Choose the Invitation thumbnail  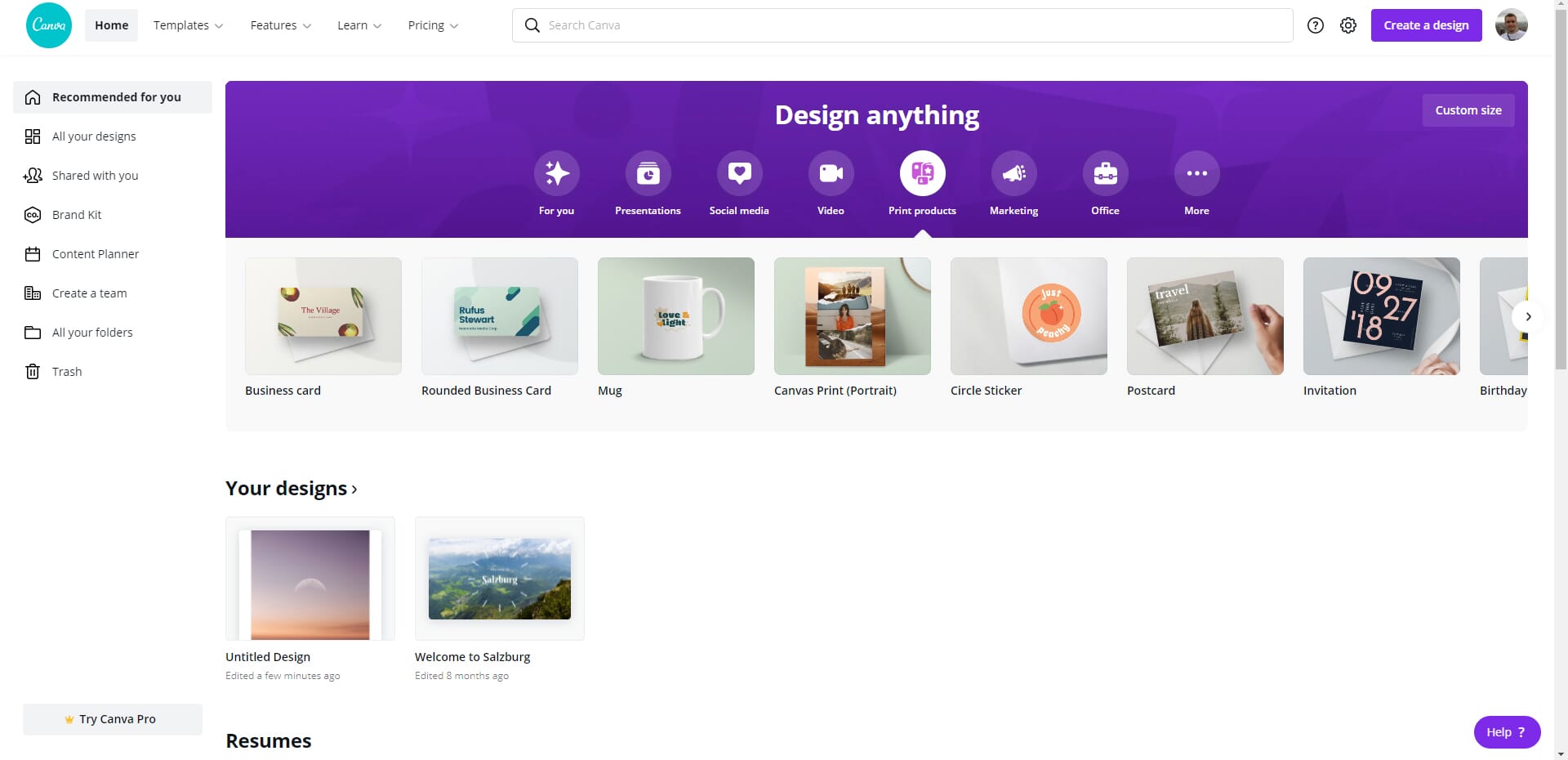[1382, 316]
